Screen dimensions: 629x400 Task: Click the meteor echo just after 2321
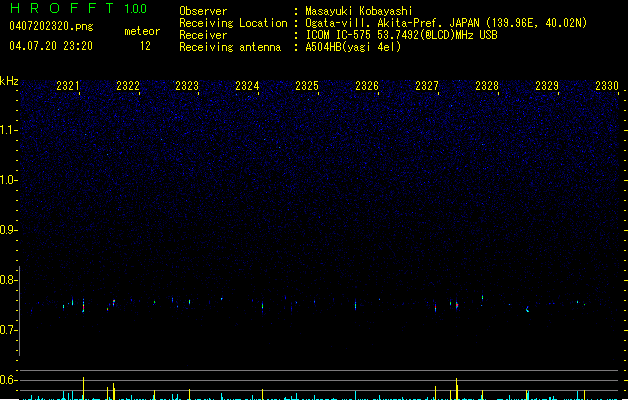click(x=83, y=306)
